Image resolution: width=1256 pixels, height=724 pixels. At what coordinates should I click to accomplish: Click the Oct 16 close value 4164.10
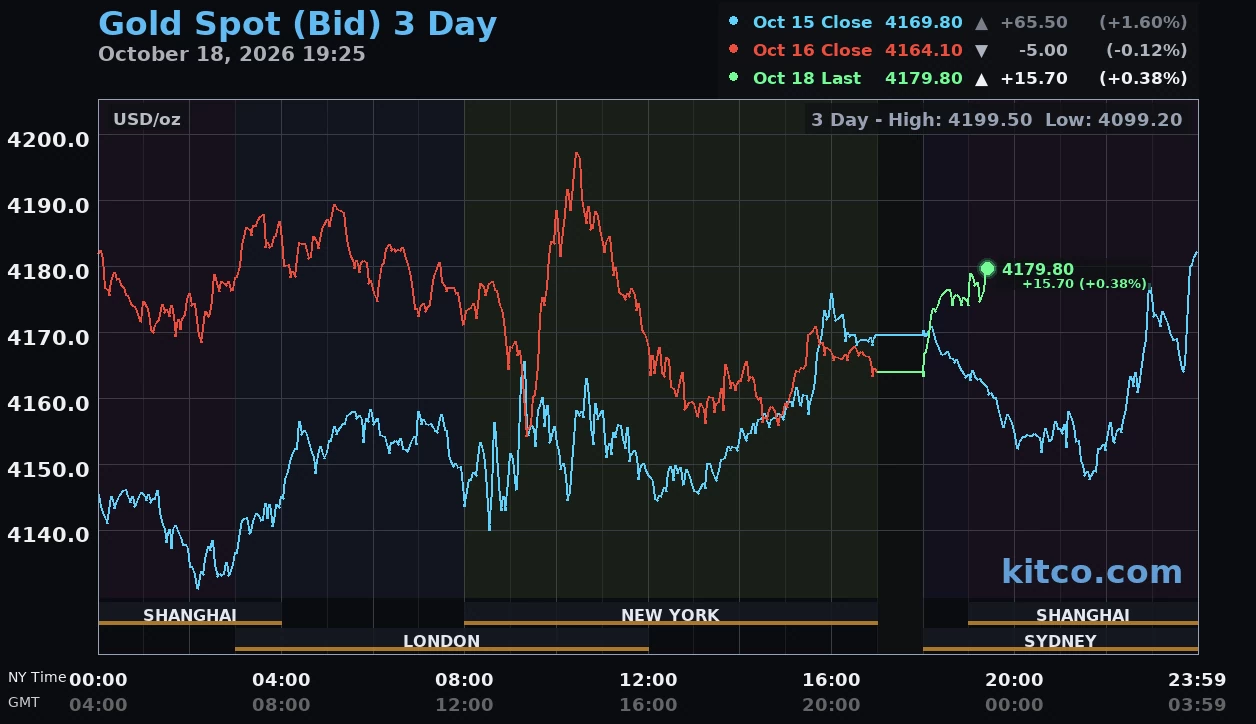[x=924, y=50]
